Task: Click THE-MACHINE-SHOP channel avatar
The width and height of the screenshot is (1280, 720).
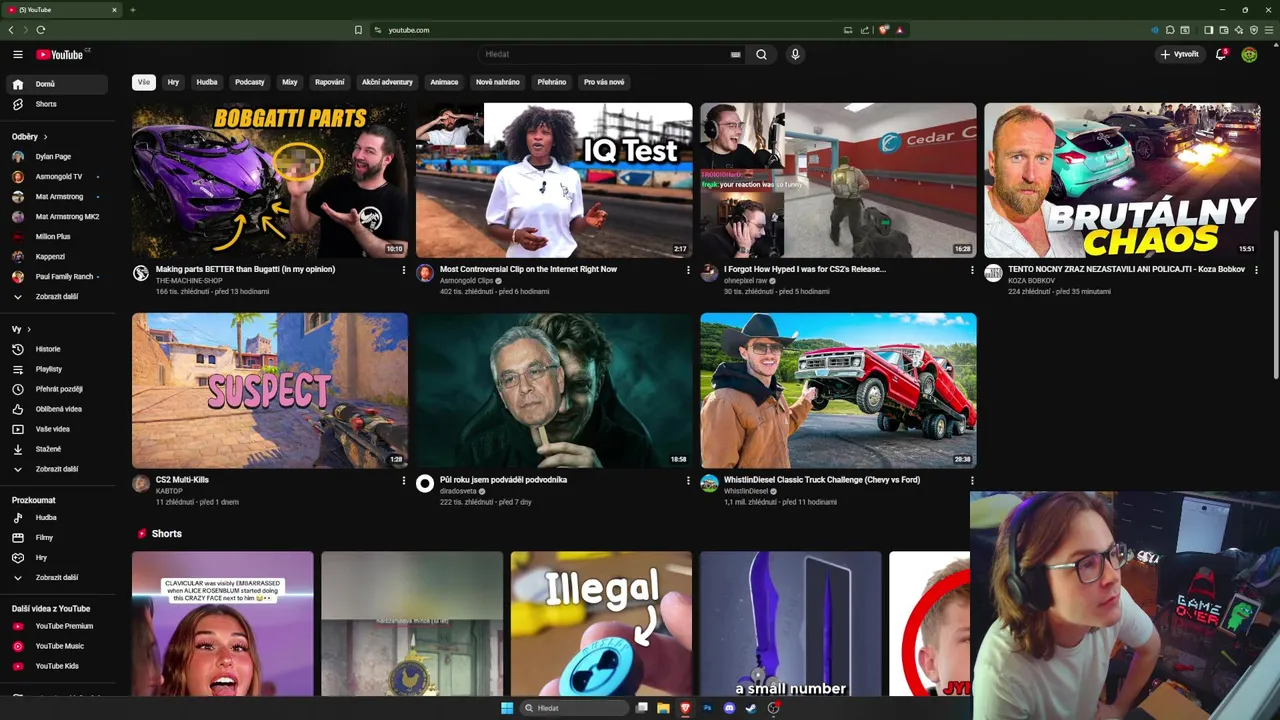Action: click(x=141, y=273)
